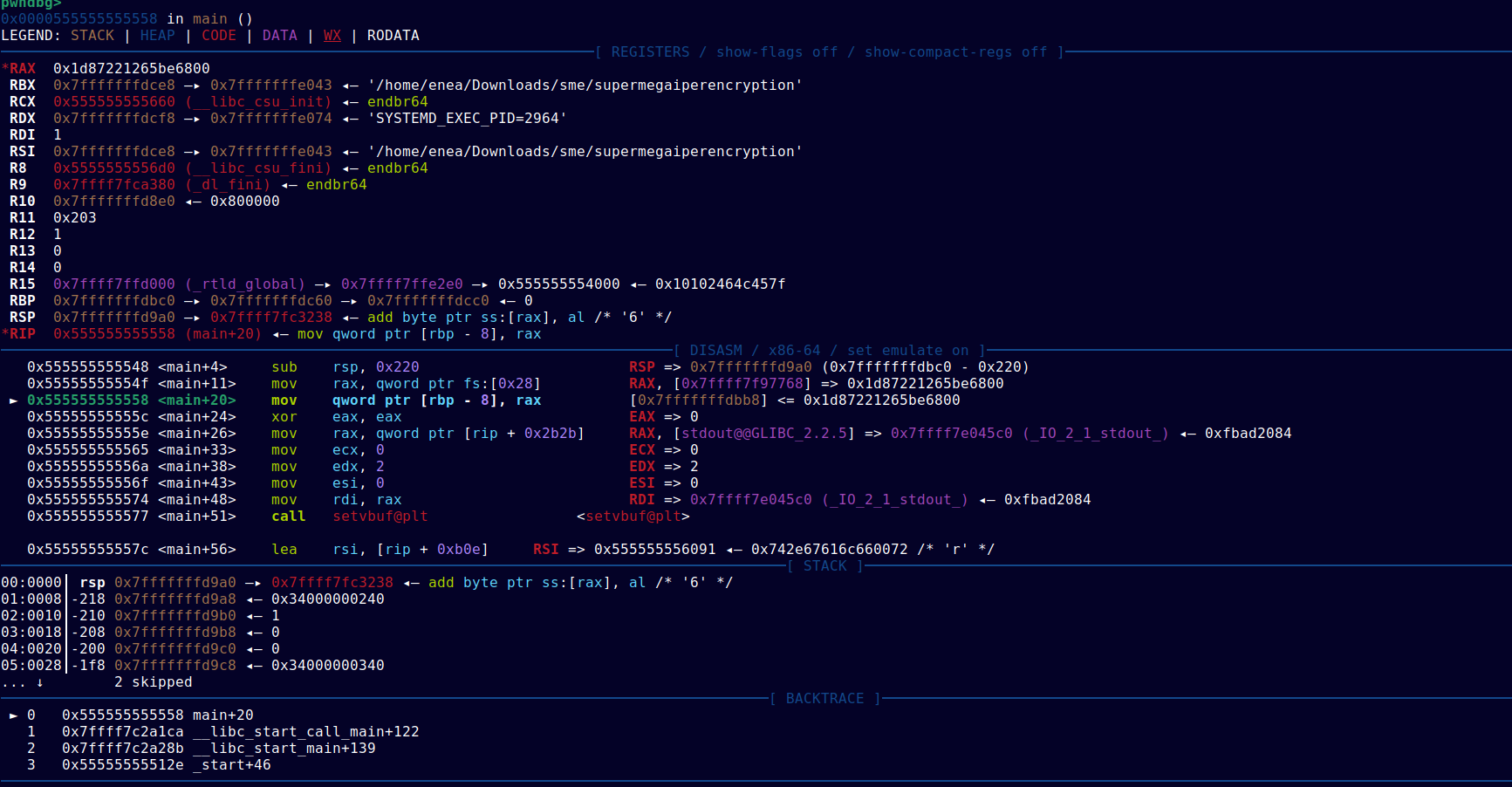Select stdout@@GLIBC_2.2.5 in disassembly annotation

coord(764,433)
